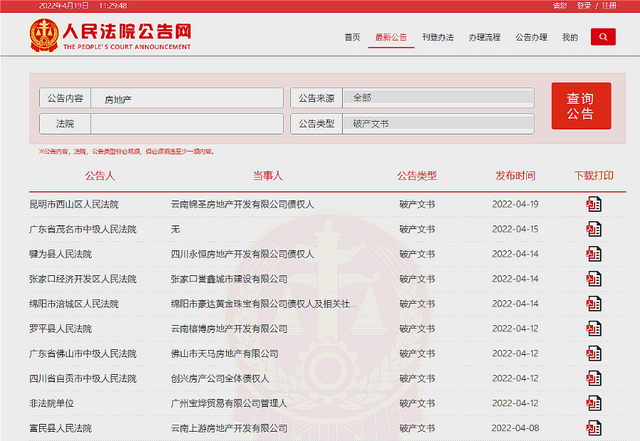Click the 公告类型 column header

point(417,176)
